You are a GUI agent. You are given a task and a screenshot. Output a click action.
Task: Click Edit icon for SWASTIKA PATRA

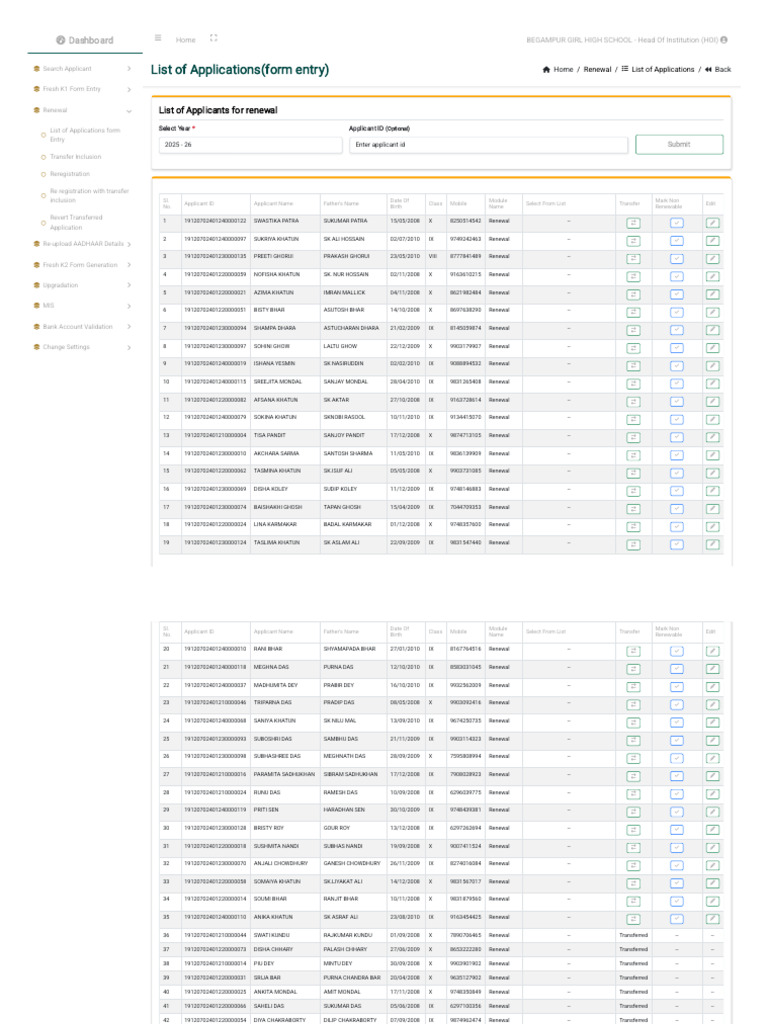(712, 223)
